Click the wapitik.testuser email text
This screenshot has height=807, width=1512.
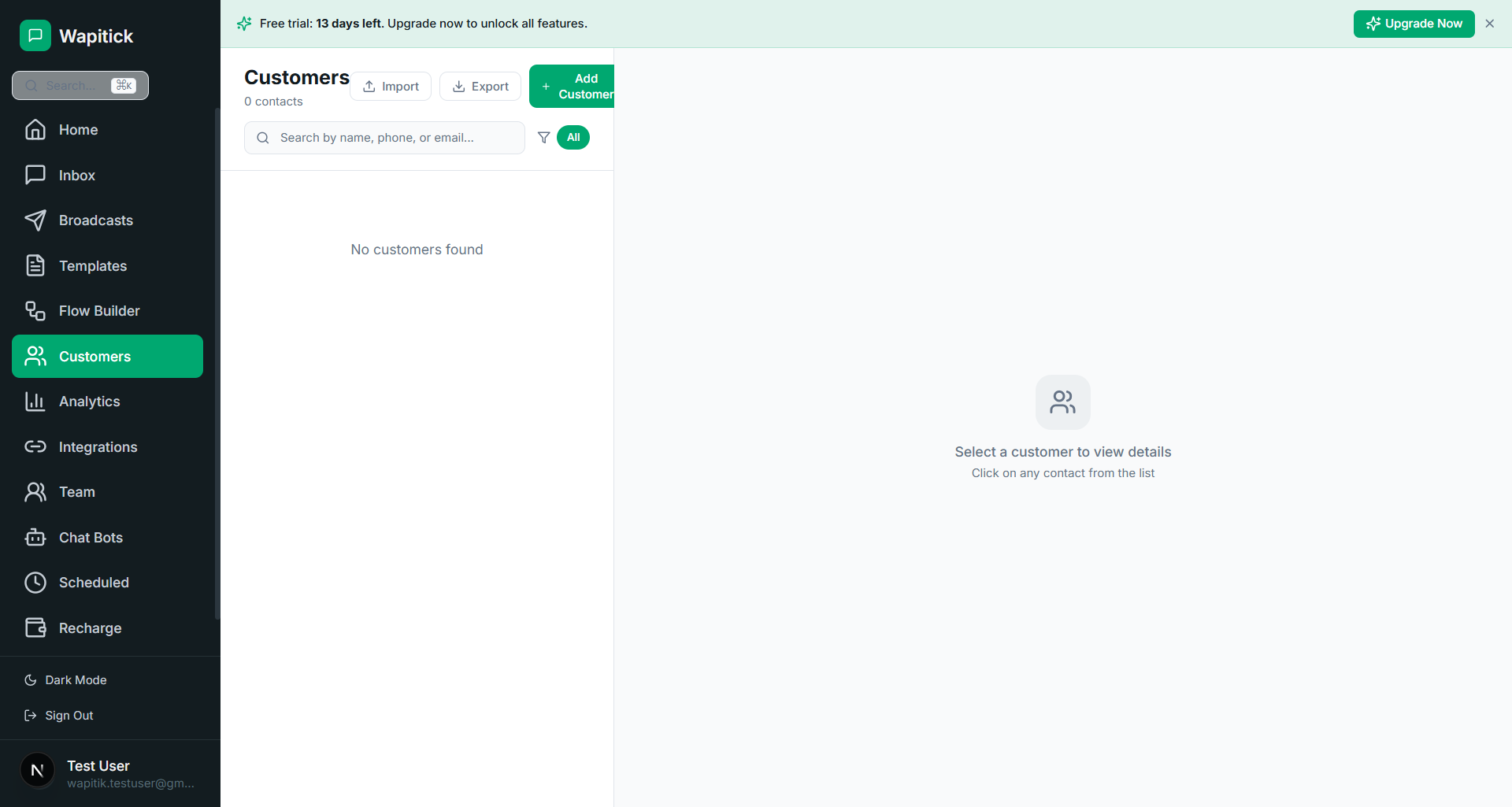[x=131, y=783]
